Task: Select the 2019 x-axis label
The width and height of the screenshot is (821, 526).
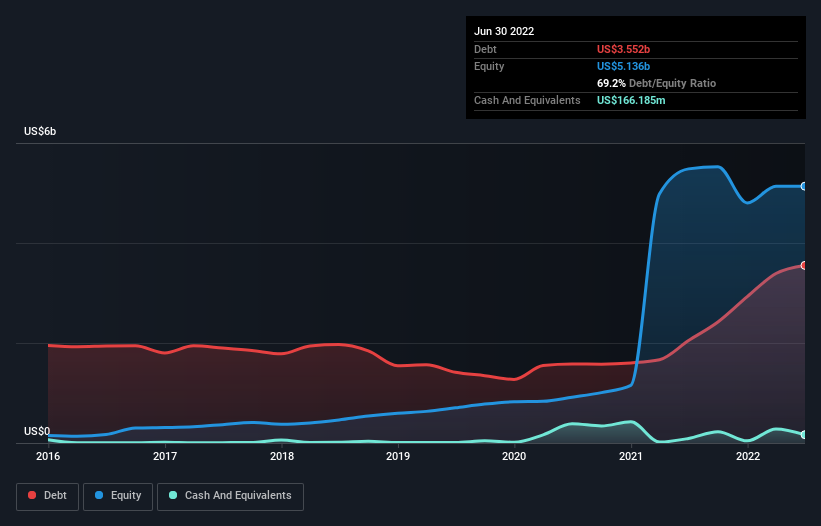Action: click(398, 456)
